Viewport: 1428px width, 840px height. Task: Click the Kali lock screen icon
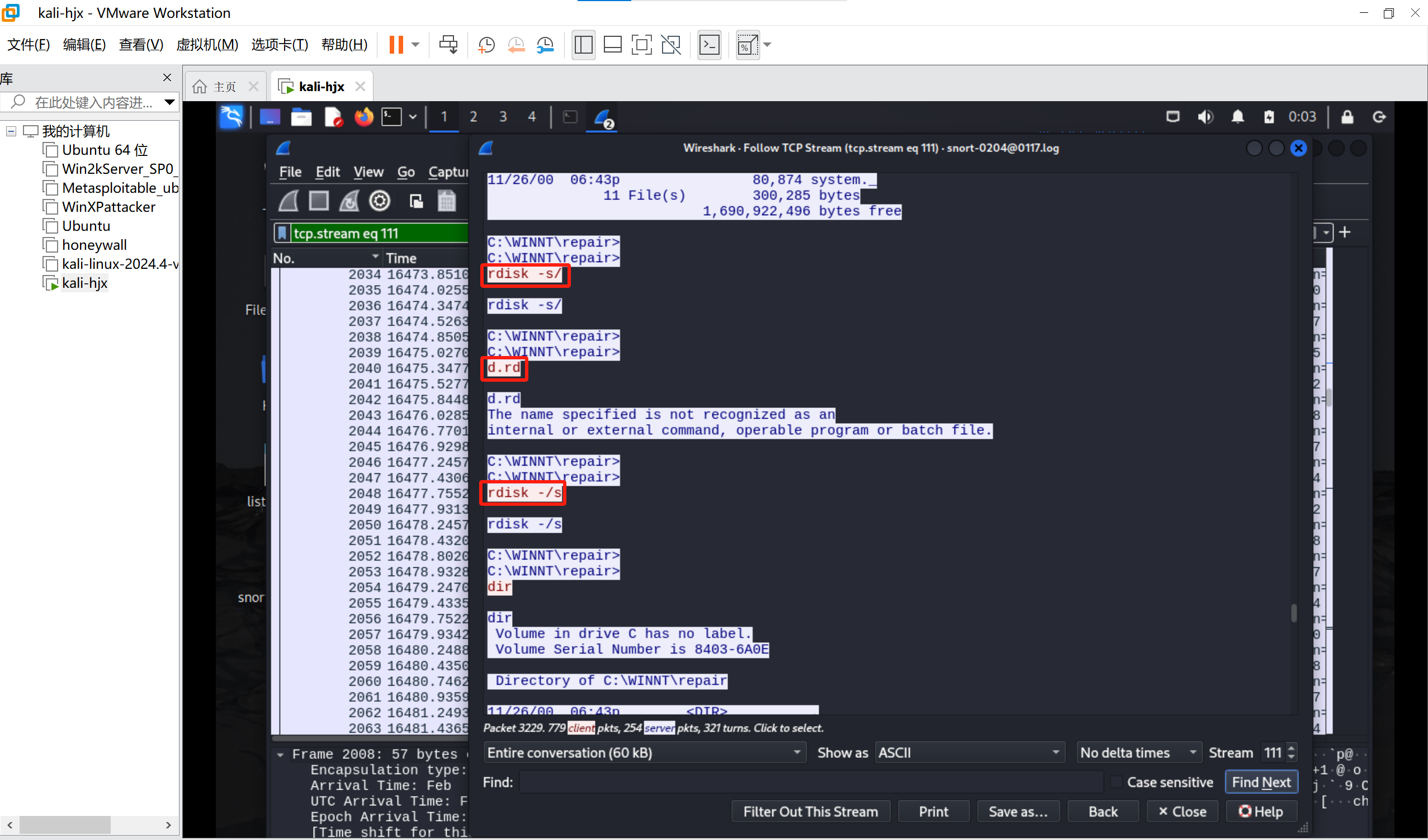coord(1347,117)
